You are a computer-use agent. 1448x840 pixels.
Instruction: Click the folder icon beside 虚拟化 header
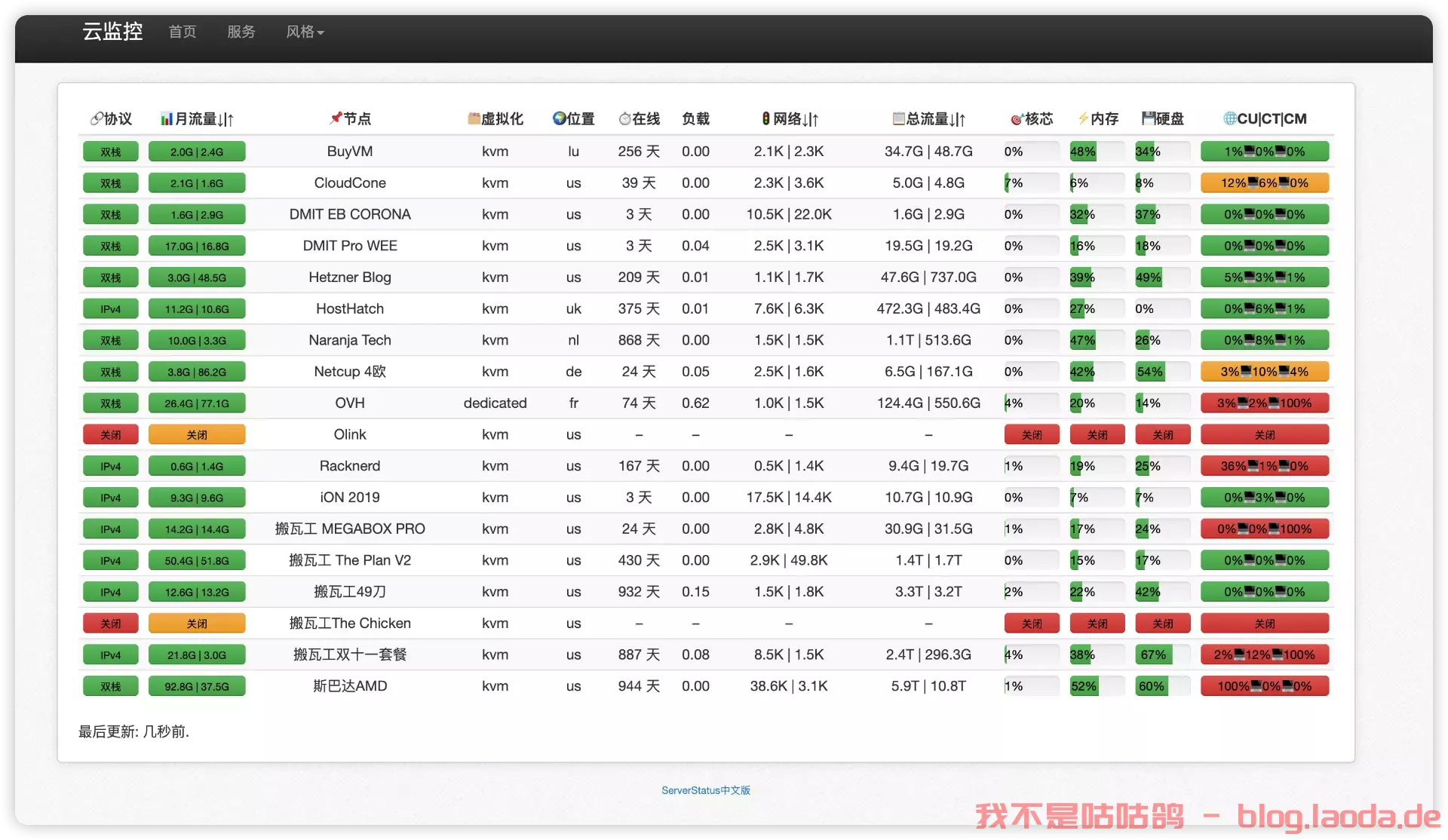474,118
